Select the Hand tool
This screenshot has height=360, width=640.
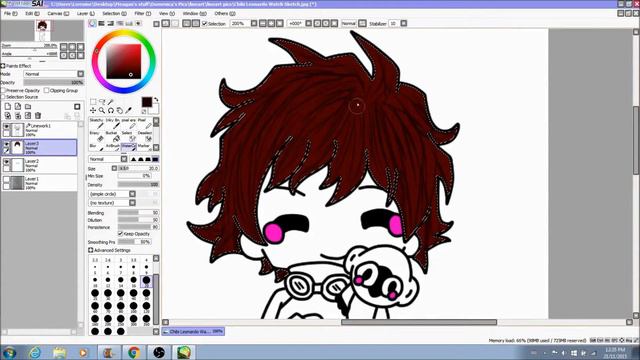tap(120, 110)
